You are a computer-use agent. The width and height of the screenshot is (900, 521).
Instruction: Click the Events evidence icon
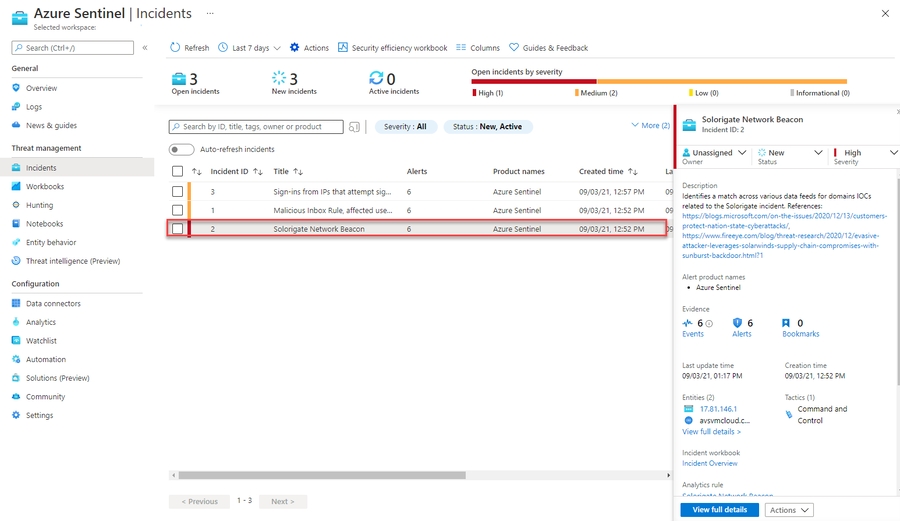[x=687, y=323]
